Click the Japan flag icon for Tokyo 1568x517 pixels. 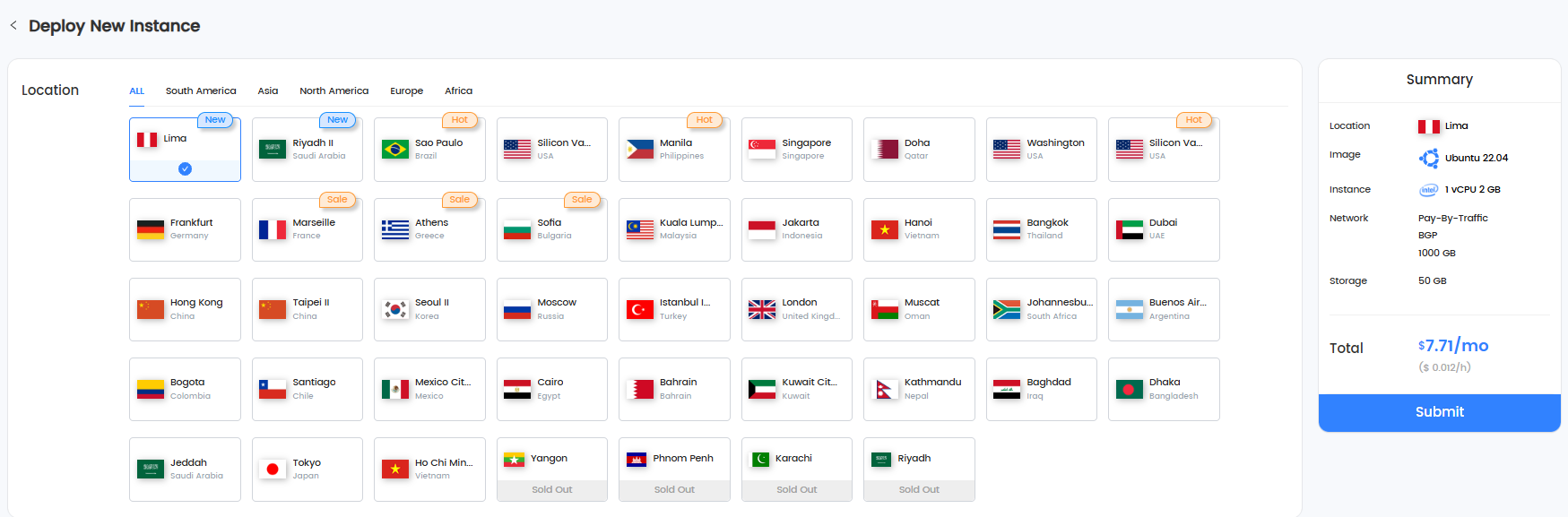(x=272, y=470)
